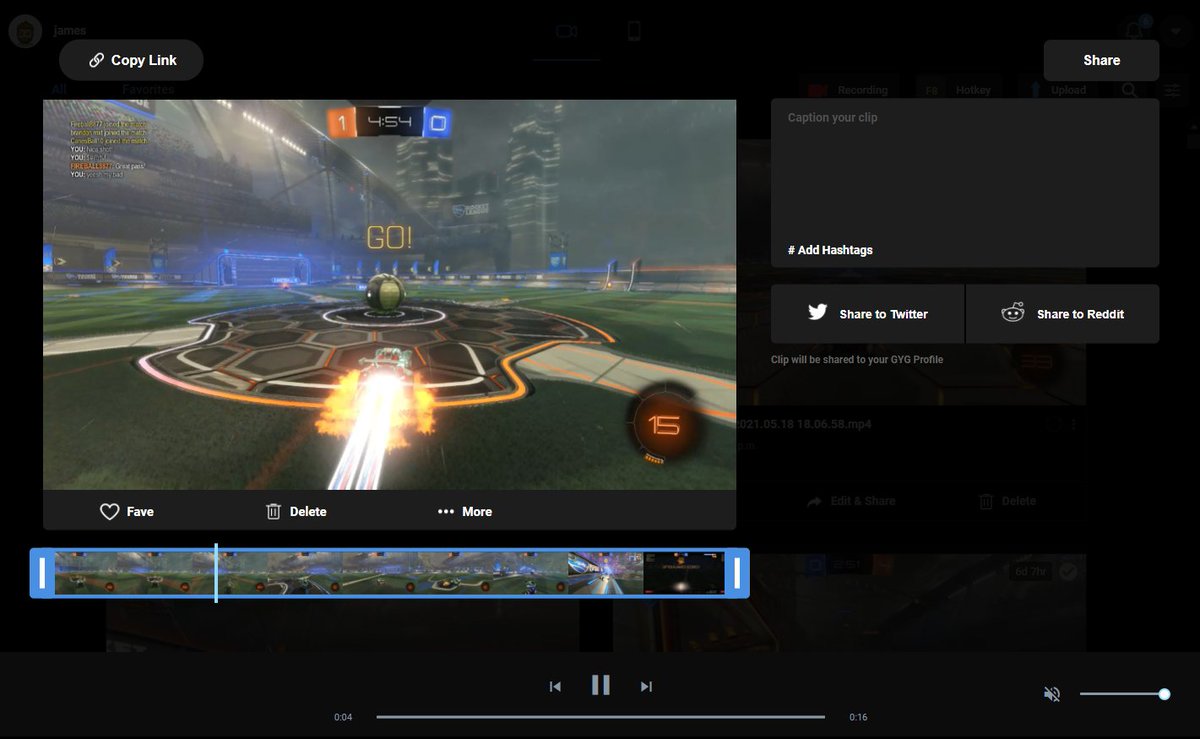1200x739 pixels.
Task: Click Share to Reddit
Action: coord(1063,314)
